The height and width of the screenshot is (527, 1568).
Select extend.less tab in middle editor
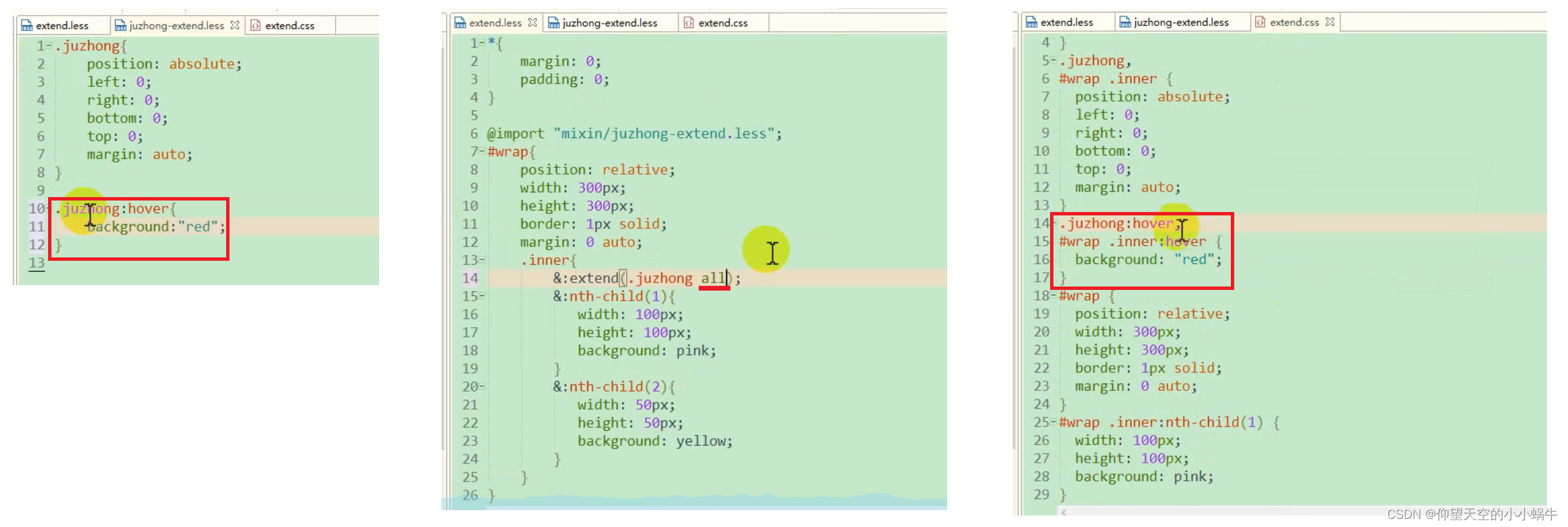pos(496,23)
